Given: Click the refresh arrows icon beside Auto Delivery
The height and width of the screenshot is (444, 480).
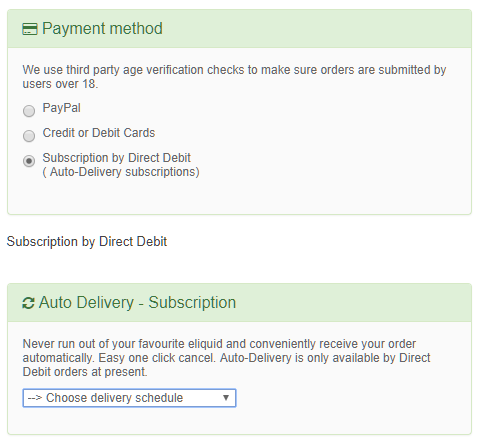Looking at the screenshot, I should 28,303.
